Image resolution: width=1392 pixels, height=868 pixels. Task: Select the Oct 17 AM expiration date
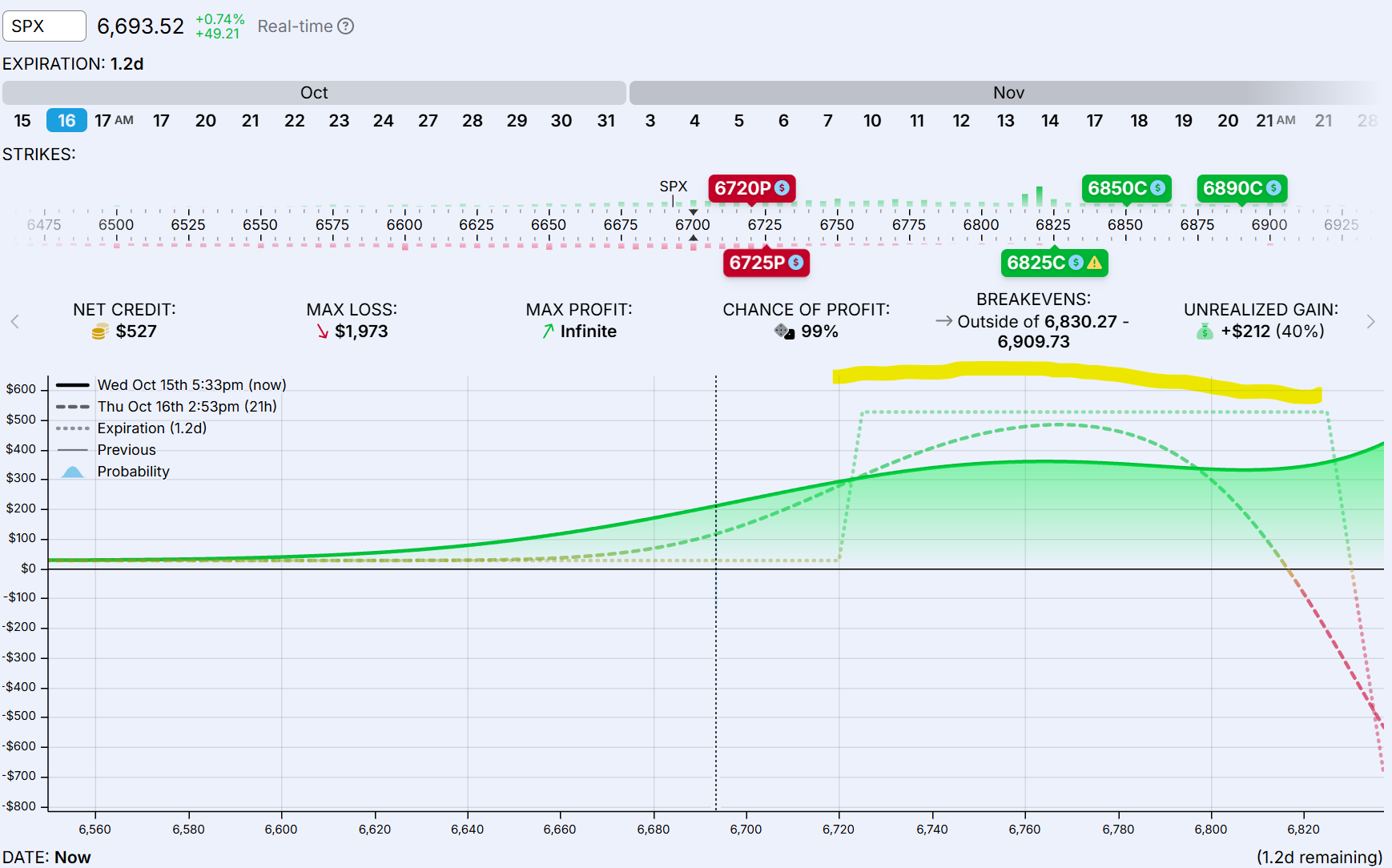[113, 121]
